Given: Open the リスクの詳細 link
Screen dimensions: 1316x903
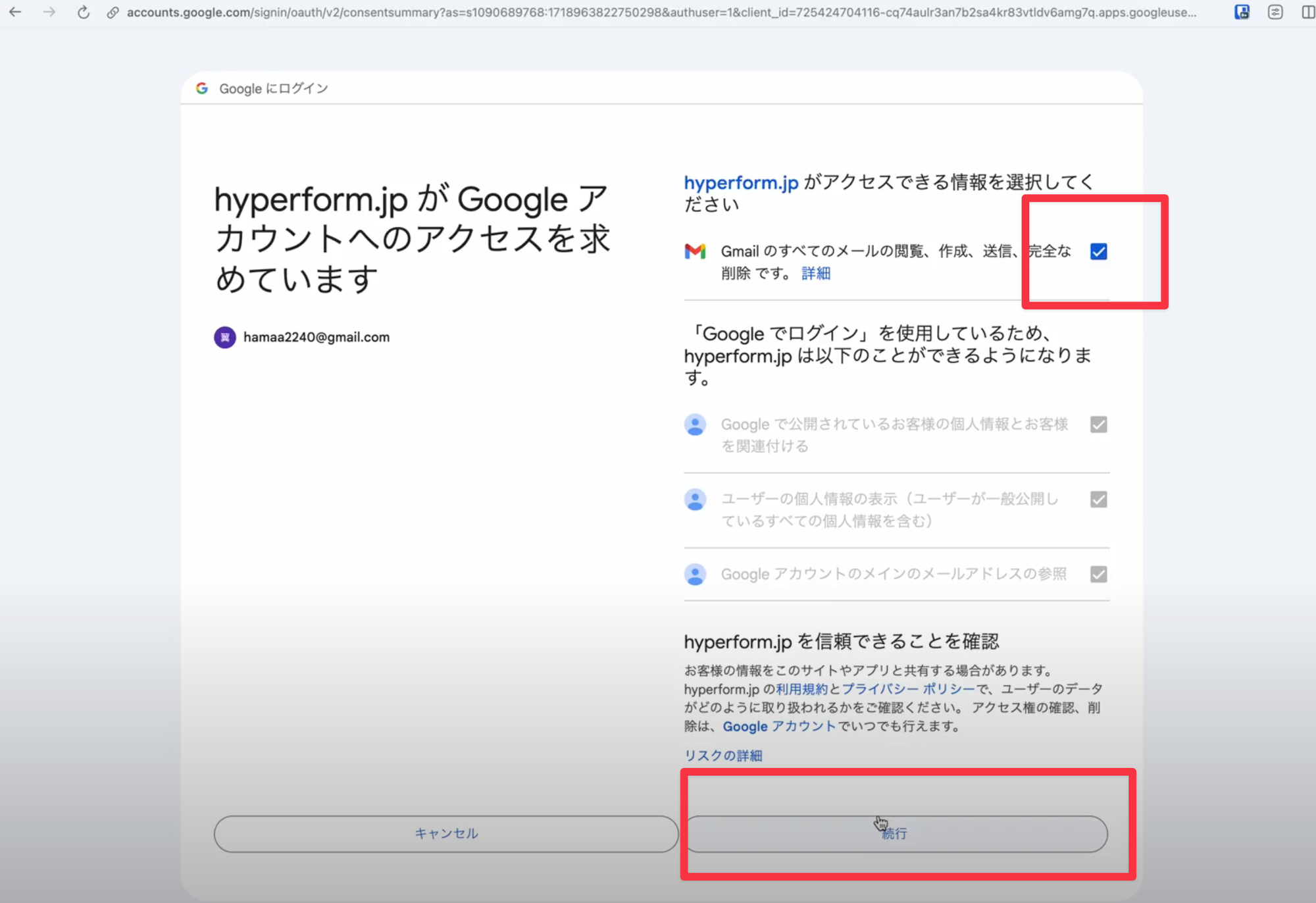Looking at the screenshot, I should 723,756.
